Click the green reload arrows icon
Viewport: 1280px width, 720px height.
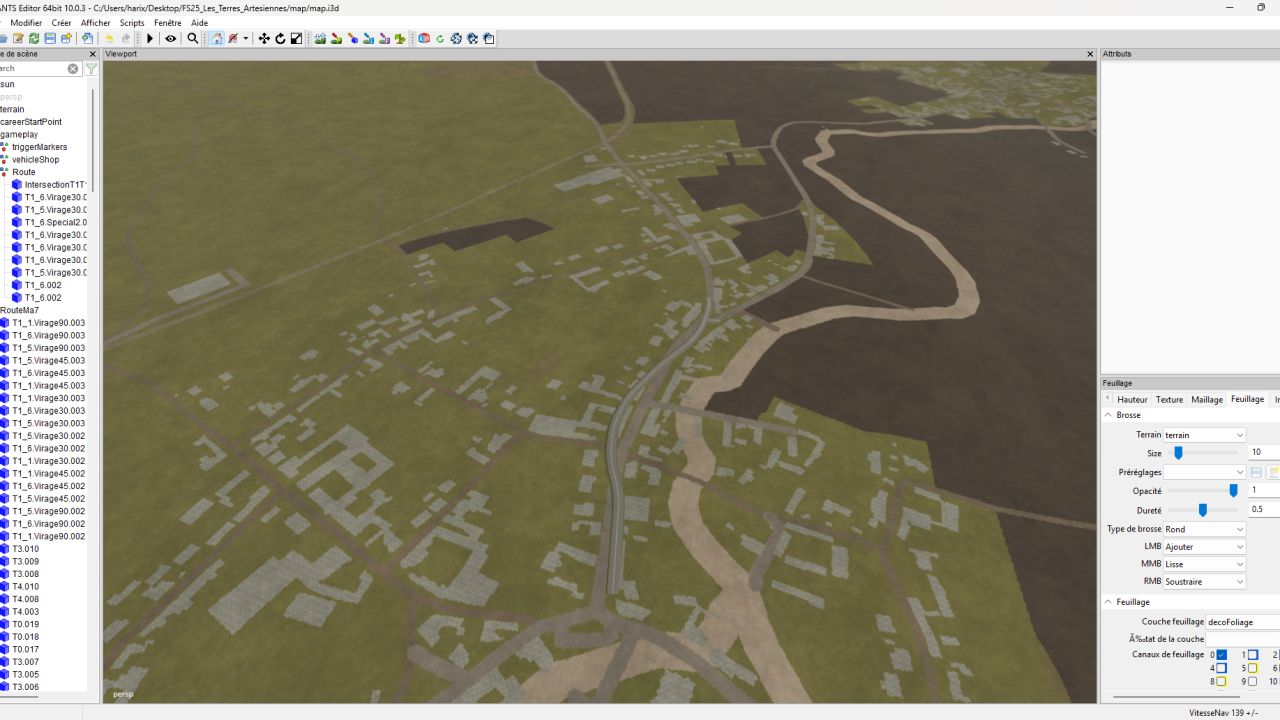click(34, 39)
